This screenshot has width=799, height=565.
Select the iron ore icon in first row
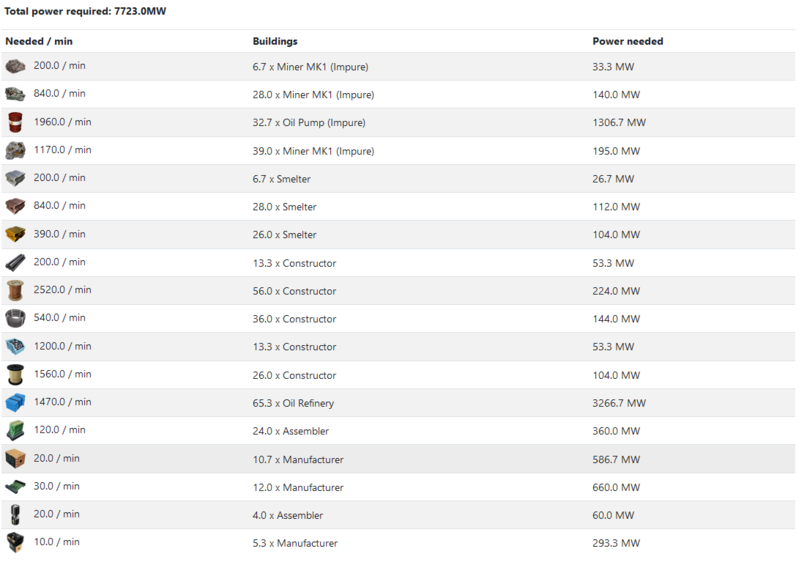point(15,66)
